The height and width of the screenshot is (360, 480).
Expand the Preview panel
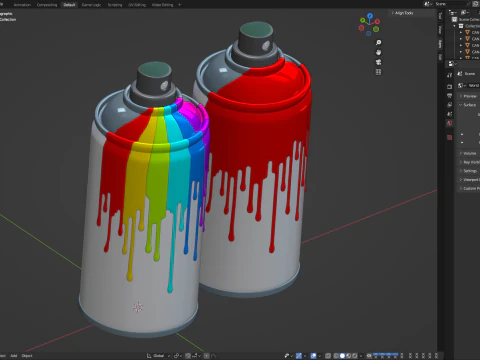click(469, 96)
